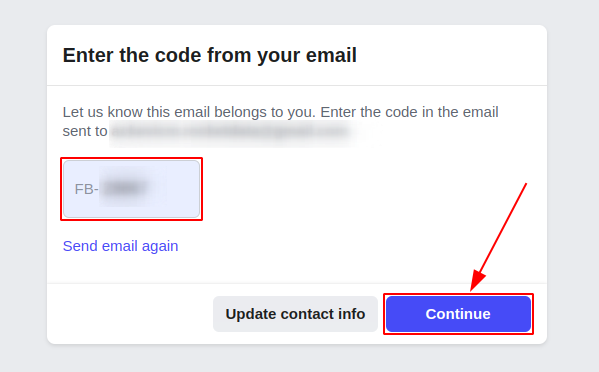Click the Send email again link

[120, 246]
